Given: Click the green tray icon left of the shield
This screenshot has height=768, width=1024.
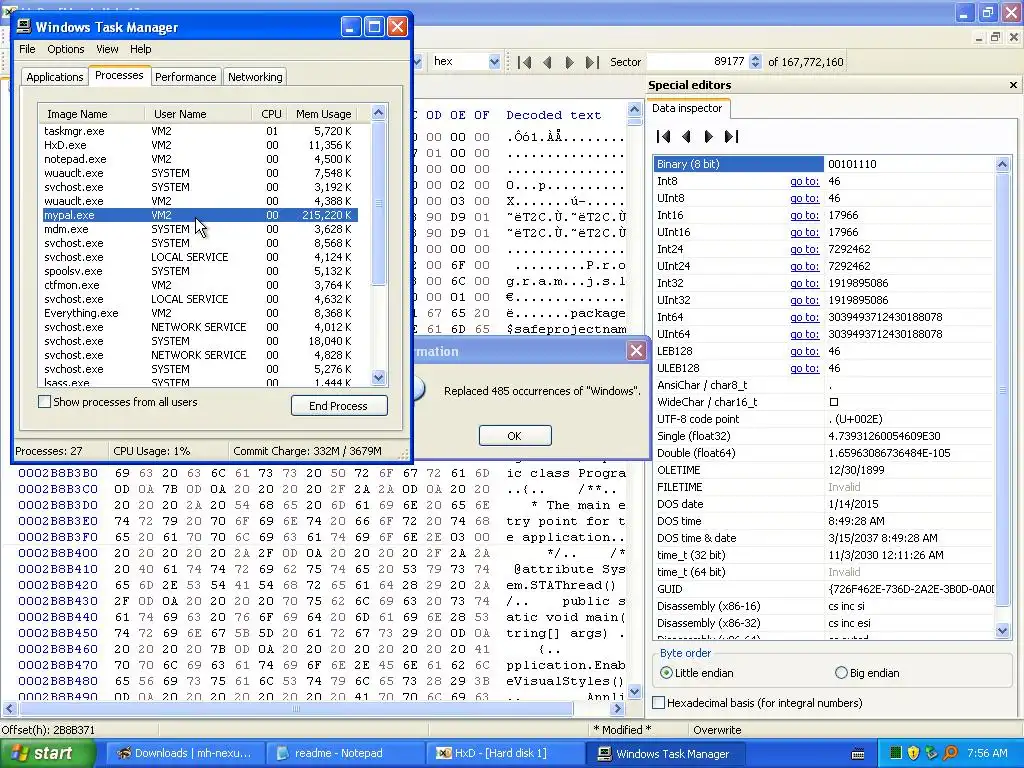Looking at the screenshot, I should 895,753.
